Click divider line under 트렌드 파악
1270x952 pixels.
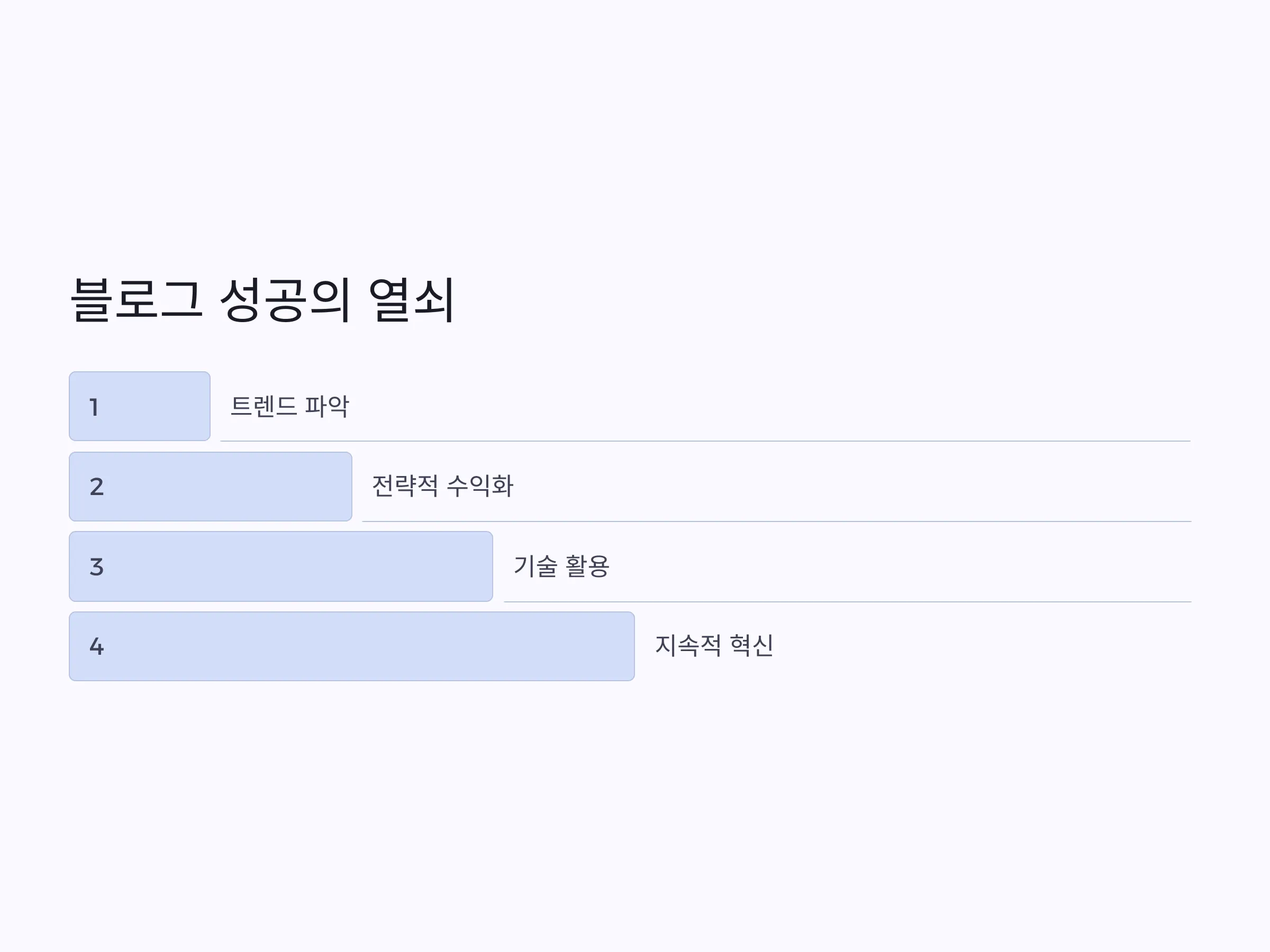point(705,441)
